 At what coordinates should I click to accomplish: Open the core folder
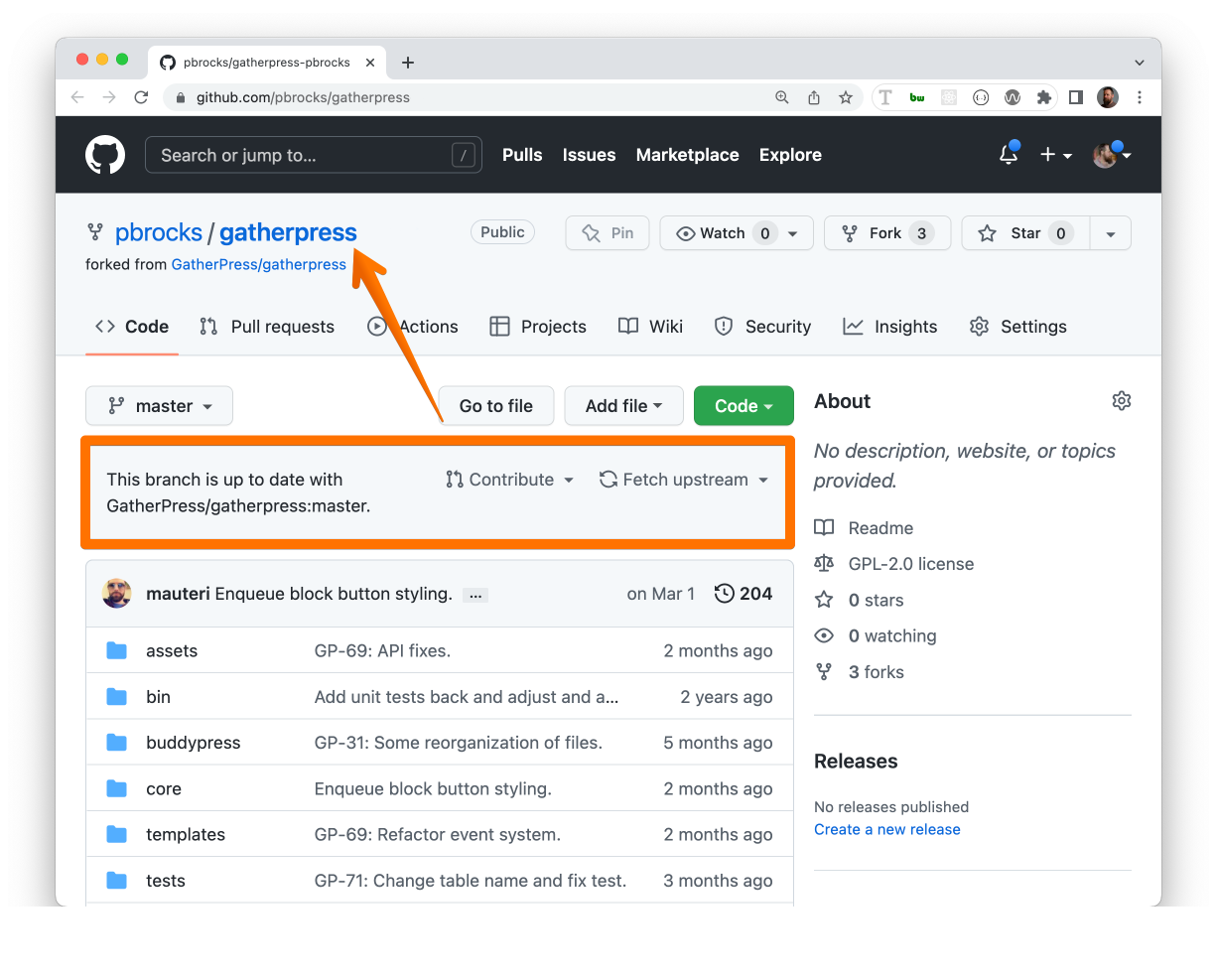[x=164, y=789]
